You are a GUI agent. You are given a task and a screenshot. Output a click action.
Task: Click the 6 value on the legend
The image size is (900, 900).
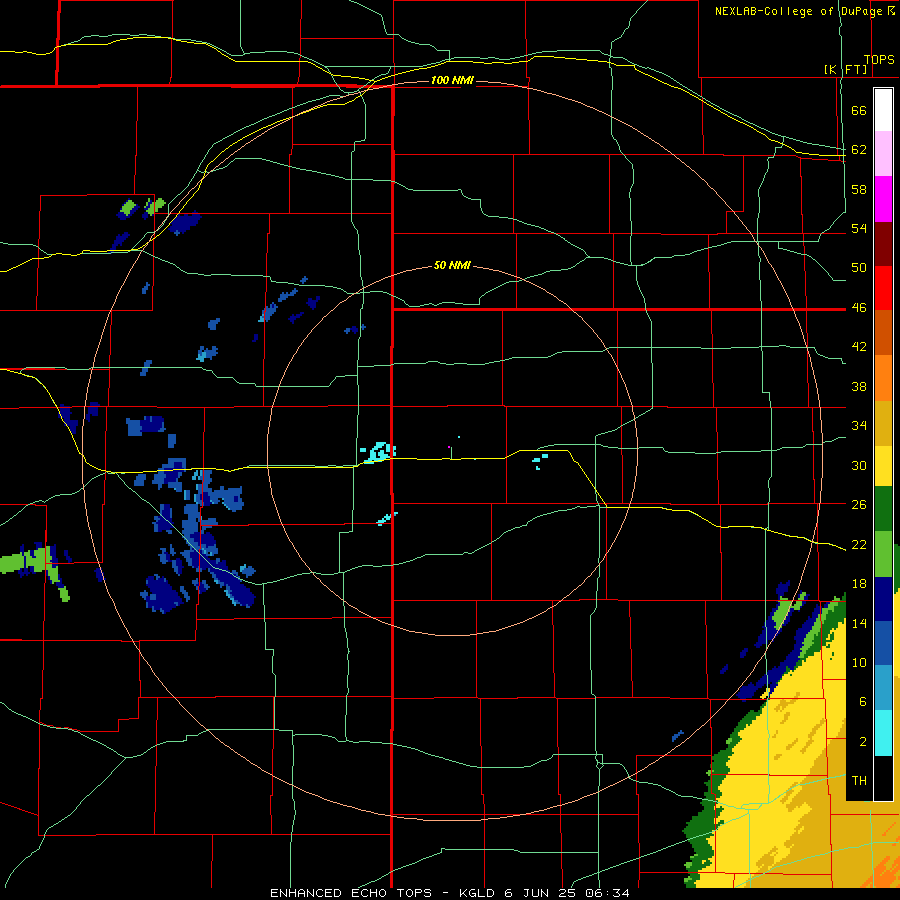(862, 702)
